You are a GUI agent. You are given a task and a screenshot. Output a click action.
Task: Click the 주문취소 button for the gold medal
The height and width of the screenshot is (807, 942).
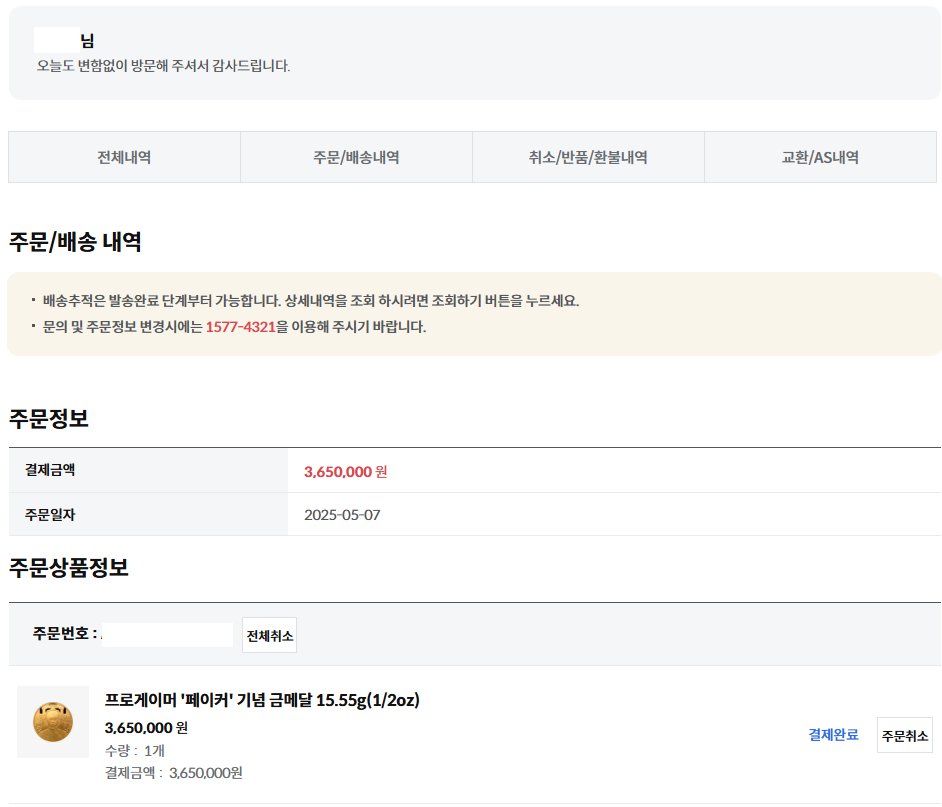point(904,735)
